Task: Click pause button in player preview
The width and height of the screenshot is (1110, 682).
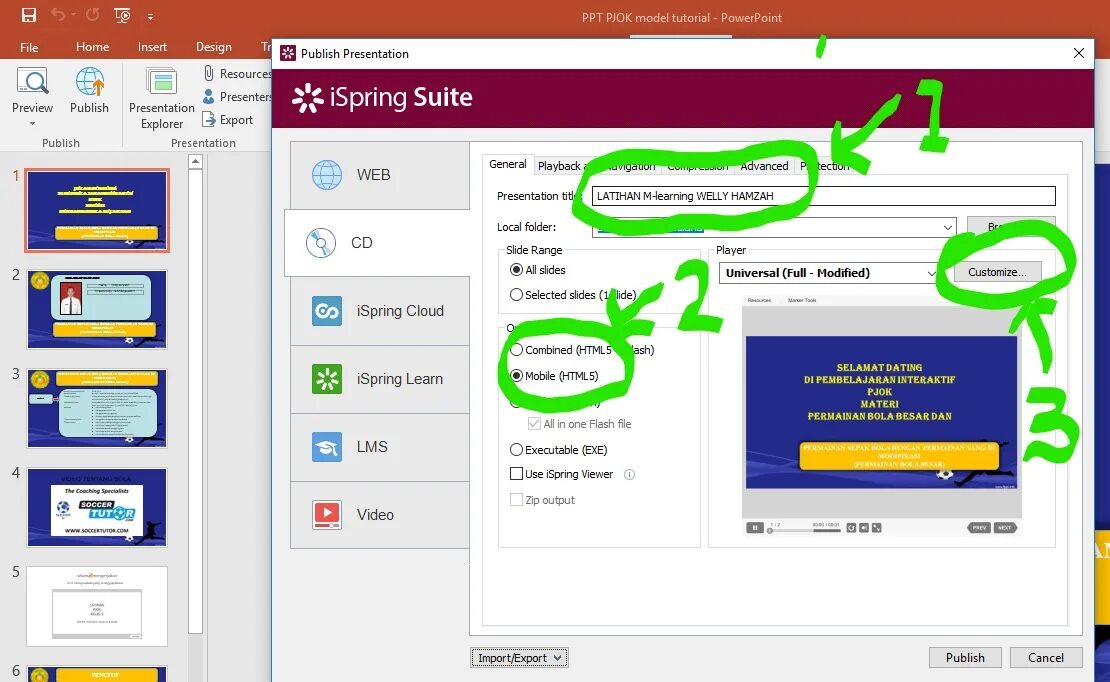Action: tap(755, 528)
